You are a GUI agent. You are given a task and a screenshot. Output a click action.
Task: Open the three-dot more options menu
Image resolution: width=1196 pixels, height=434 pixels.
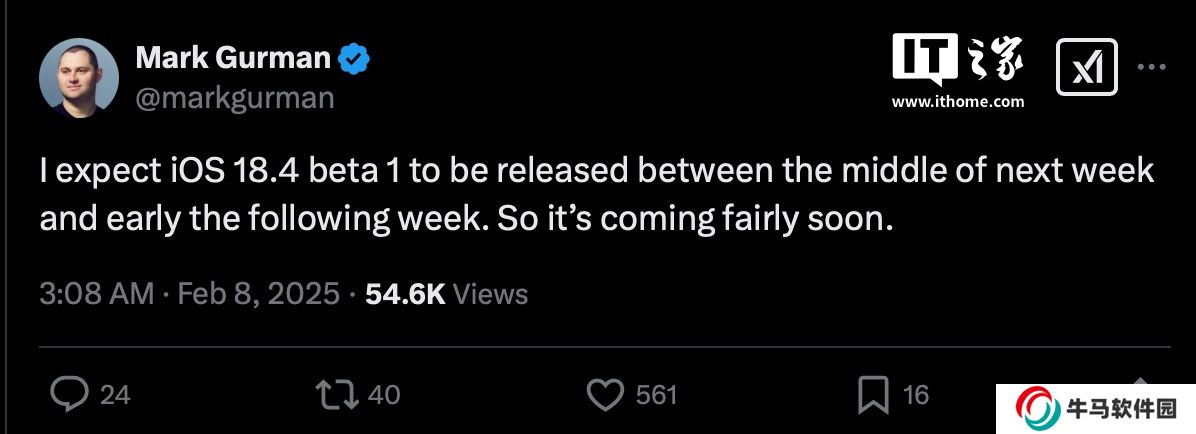1152,68
